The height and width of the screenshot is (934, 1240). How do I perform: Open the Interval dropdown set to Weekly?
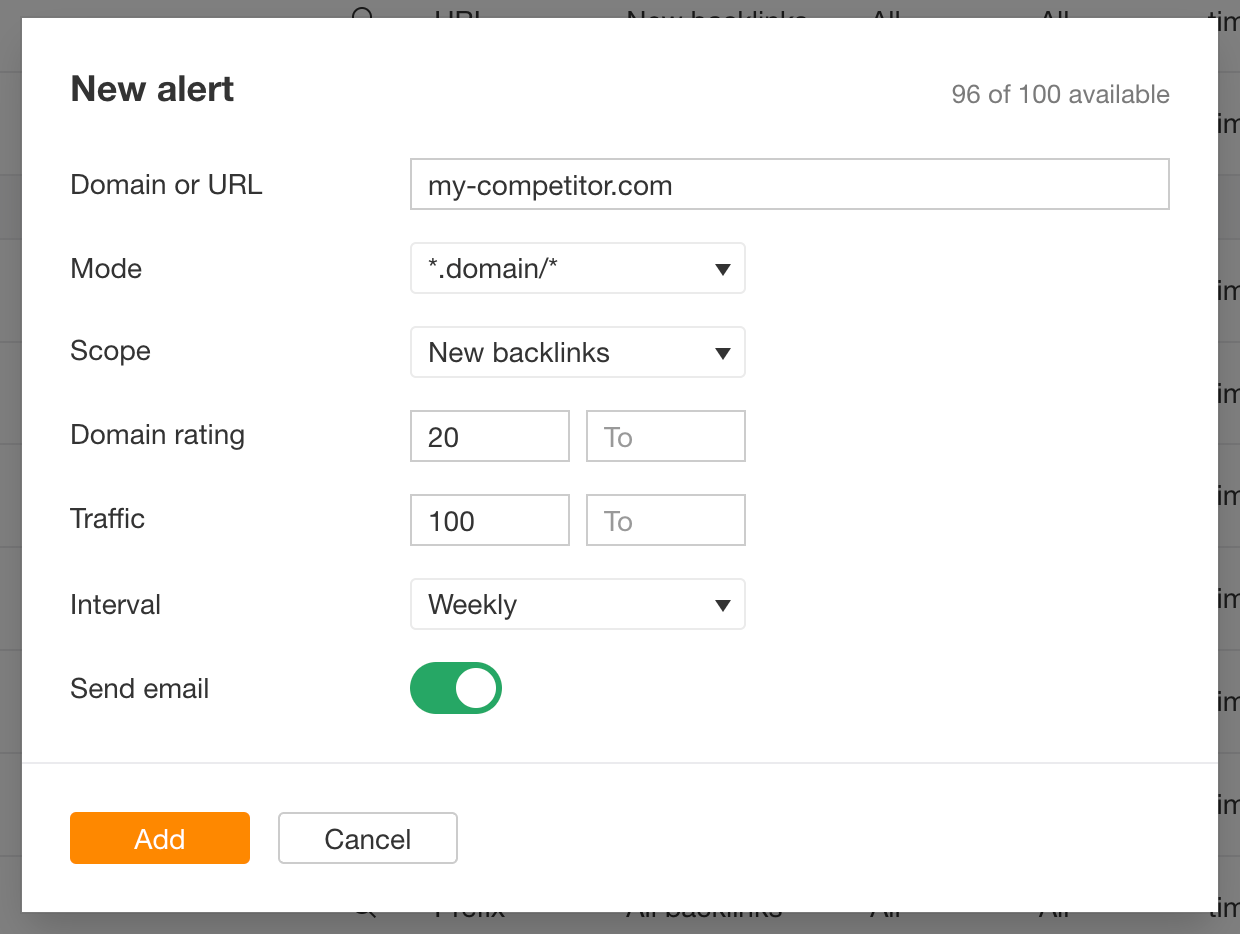point(577,604)
